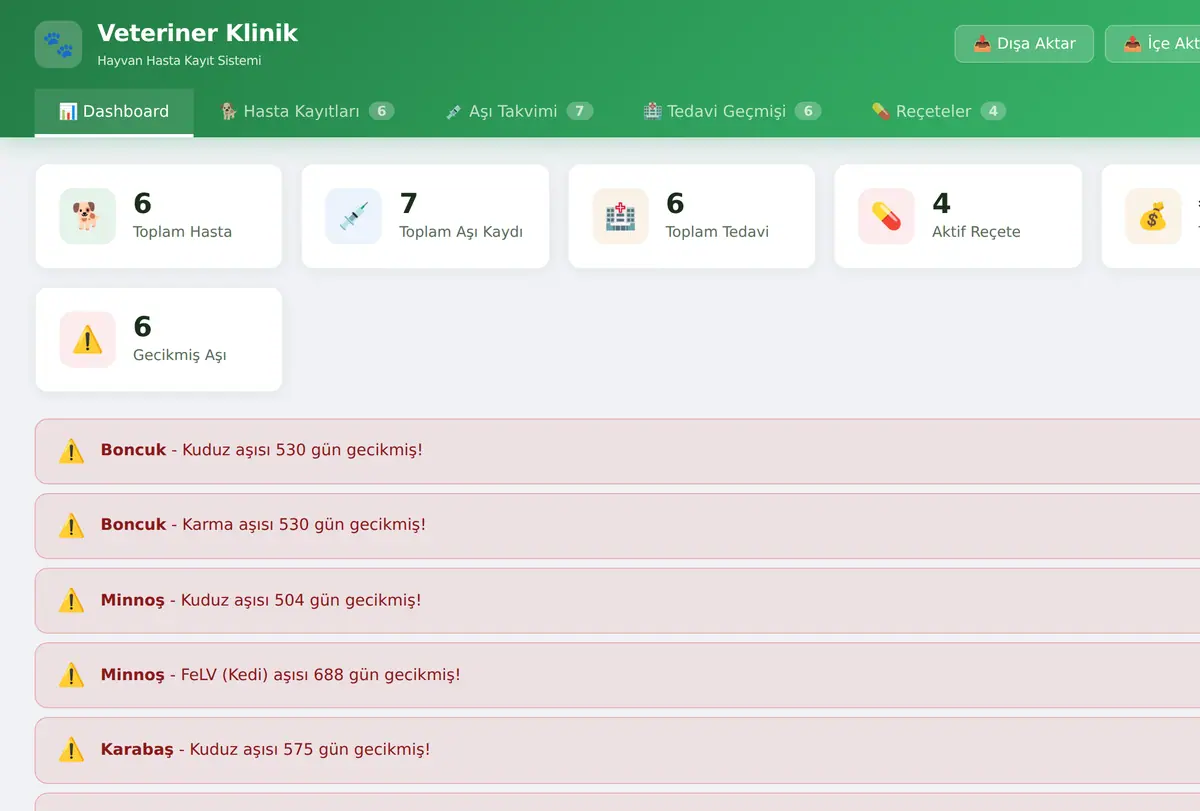Screen dimensions: 1200x811
Task: Click text 'FeLV (Kedi) aşısı 688 gün gecikmiş!'
Action: pos(321,675)
